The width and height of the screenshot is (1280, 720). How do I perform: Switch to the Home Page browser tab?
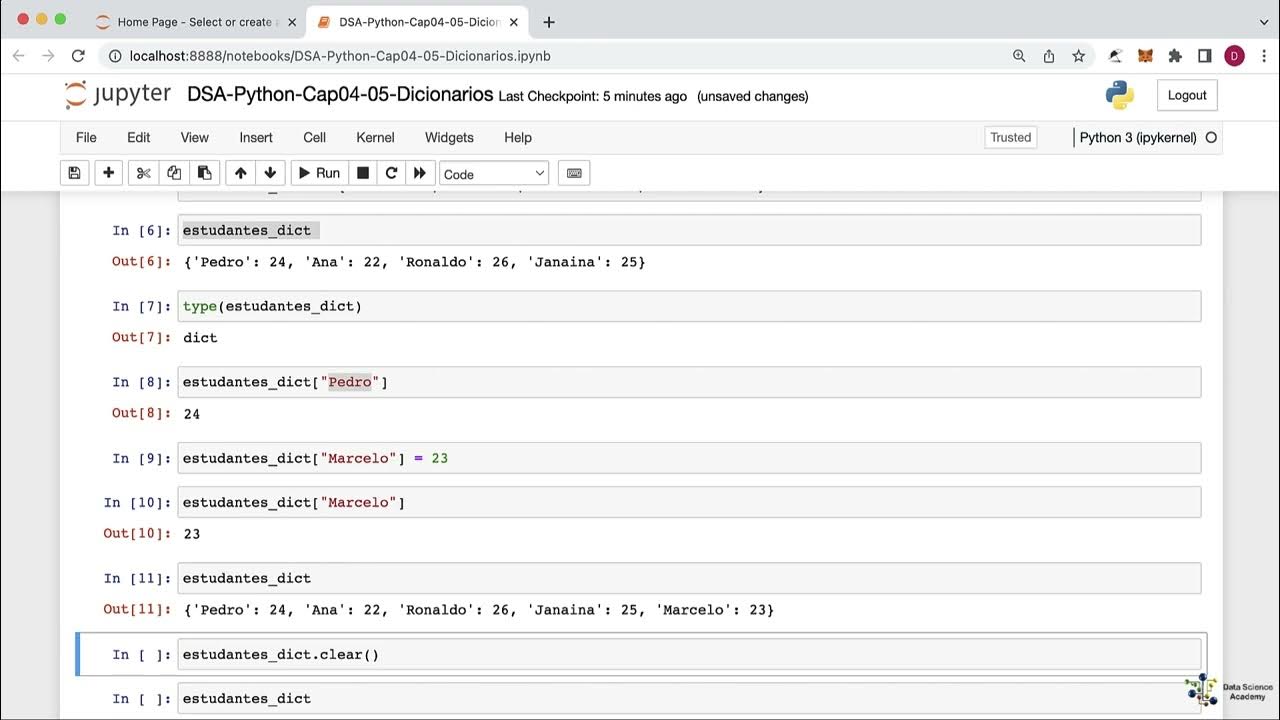194,22
